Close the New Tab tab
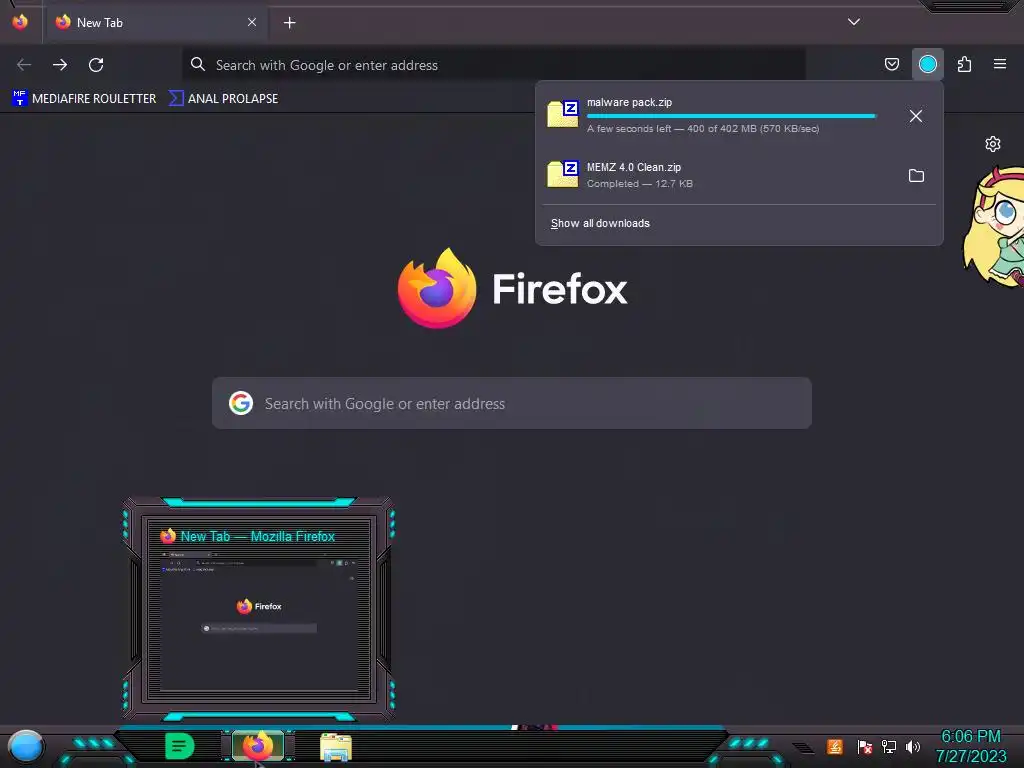Screen dimensions: 1024x768 [x=252, y=22]
